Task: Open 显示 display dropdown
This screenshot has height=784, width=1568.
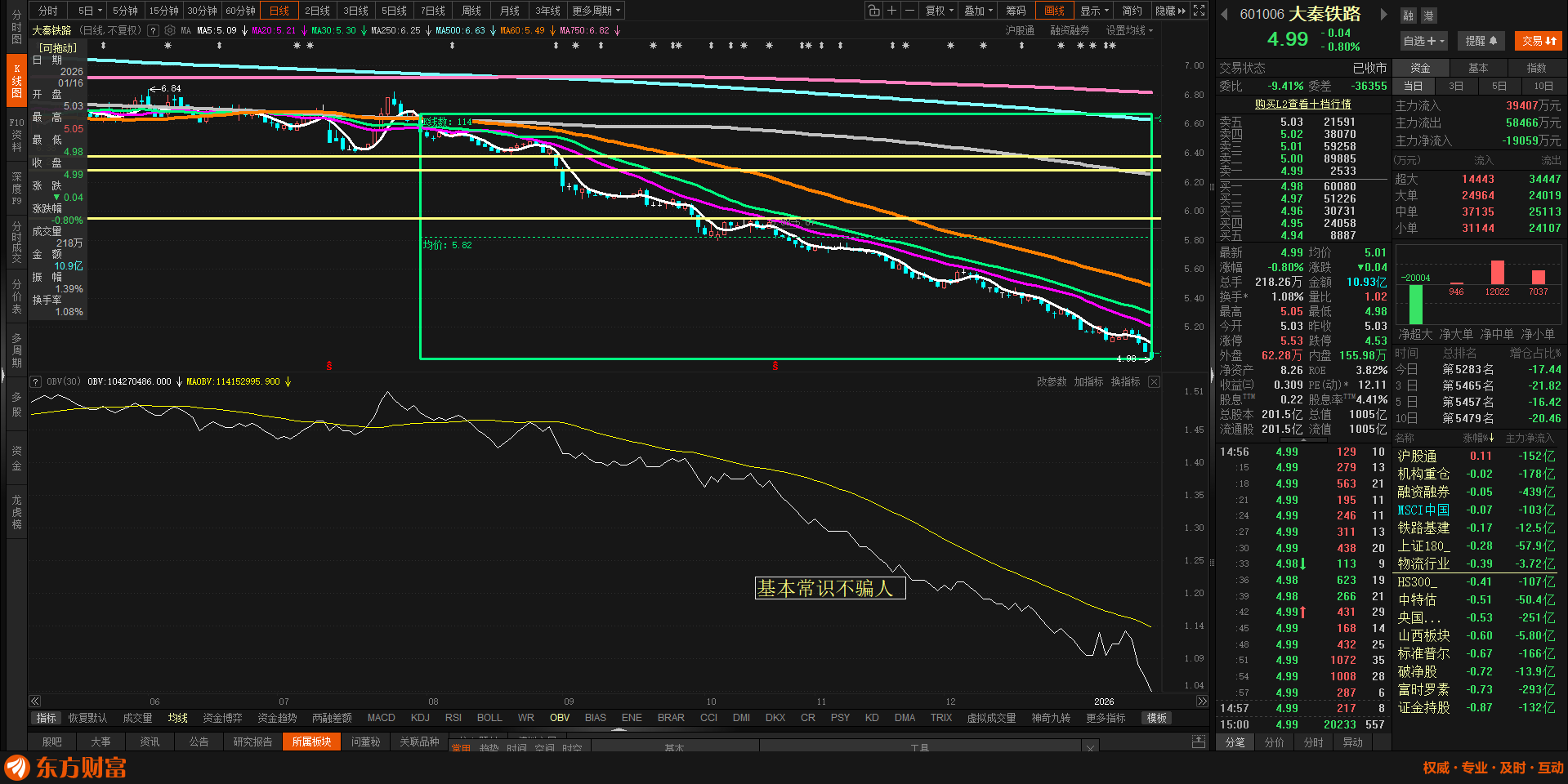Action: pyautogui.click(x=1095, y=11)
